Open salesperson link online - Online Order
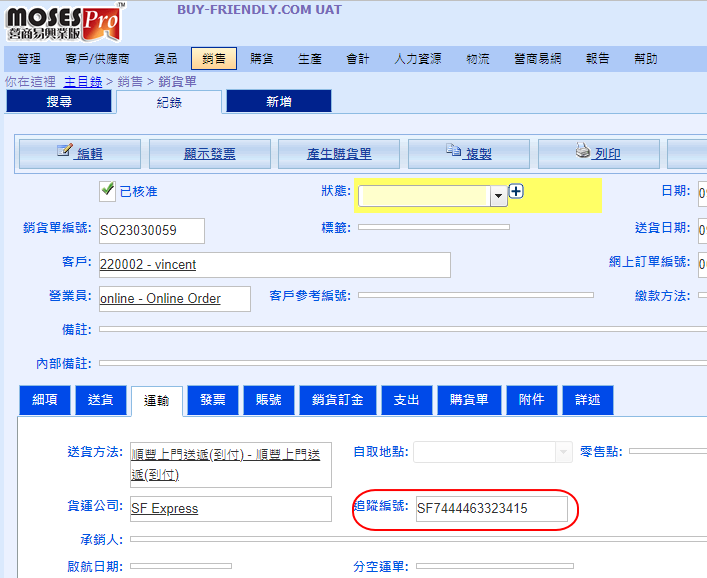 pyautogui.click(x=161, y=298)
